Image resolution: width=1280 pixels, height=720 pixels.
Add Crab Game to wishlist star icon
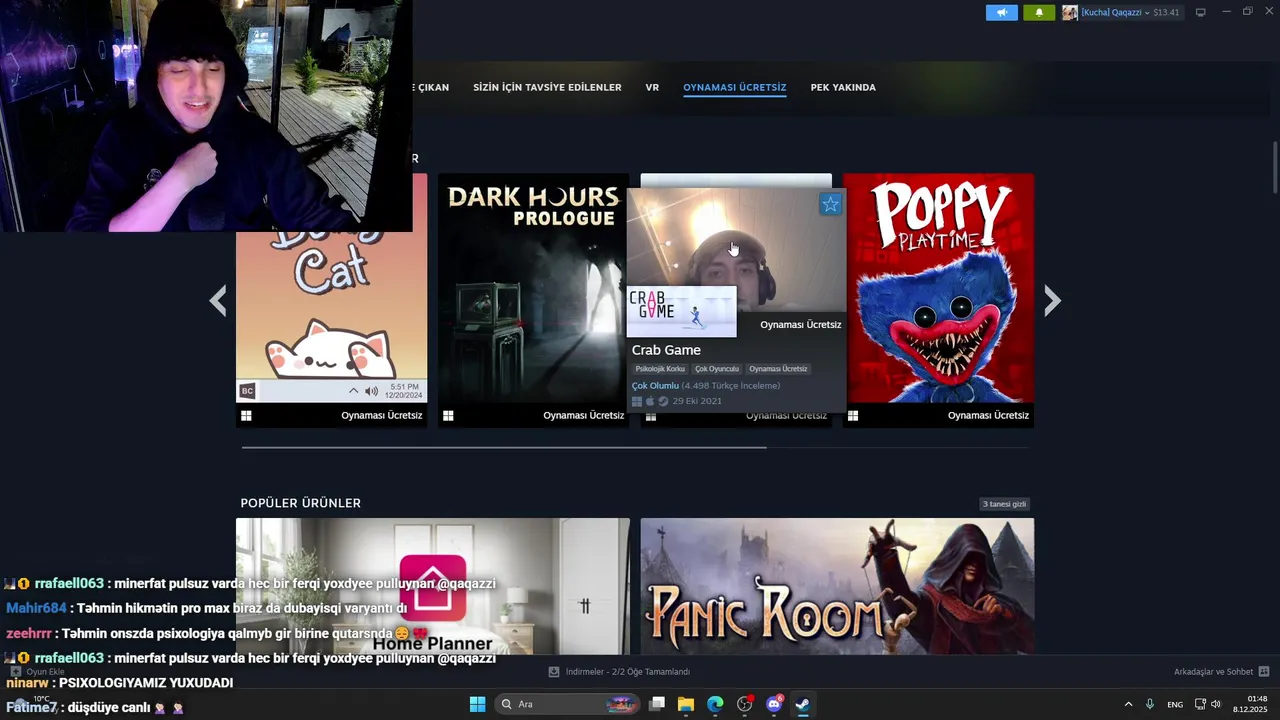(x=830, y=204)
